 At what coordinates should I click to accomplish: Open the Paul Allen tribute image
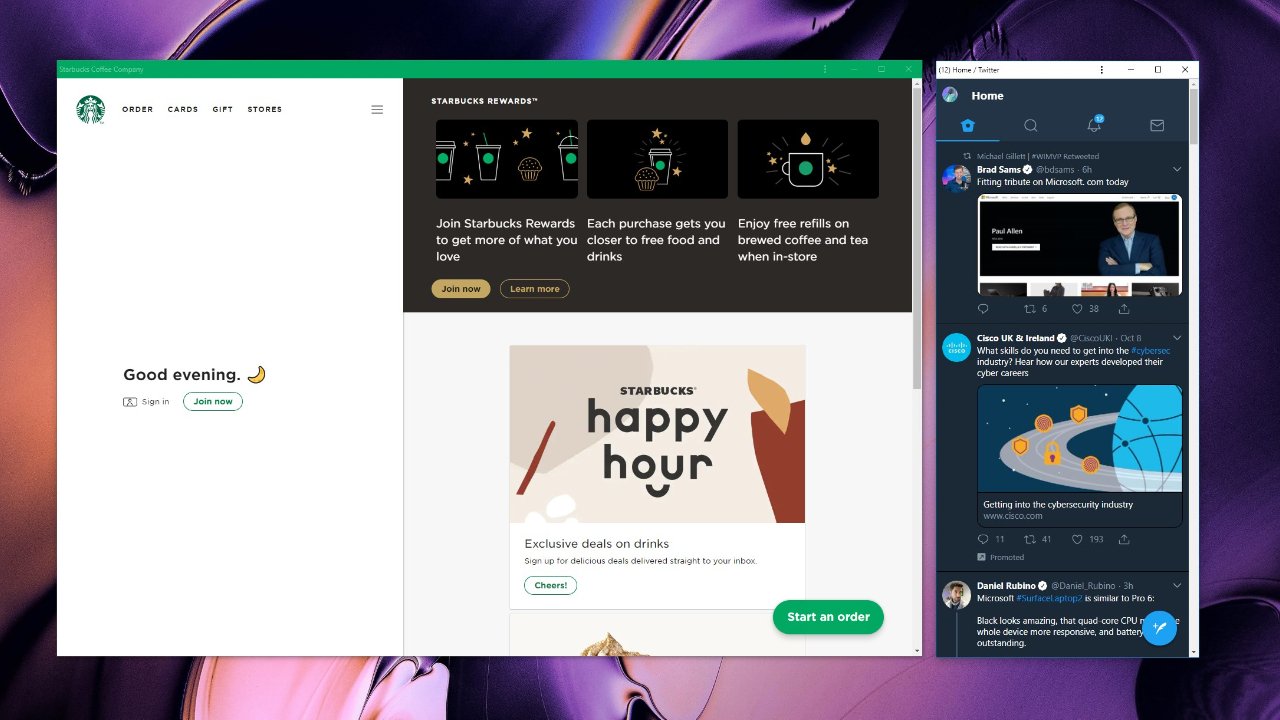coord(1080,245)
